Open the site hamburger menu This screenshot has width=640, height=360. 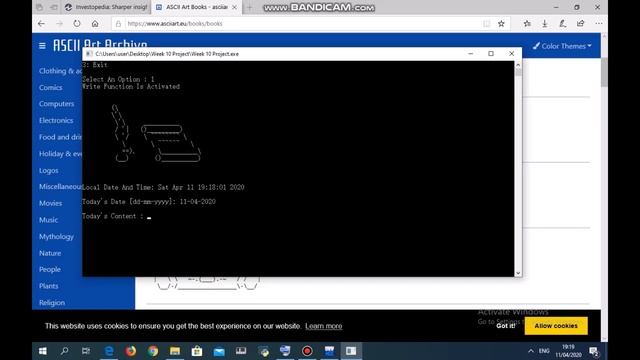point(42,46)
